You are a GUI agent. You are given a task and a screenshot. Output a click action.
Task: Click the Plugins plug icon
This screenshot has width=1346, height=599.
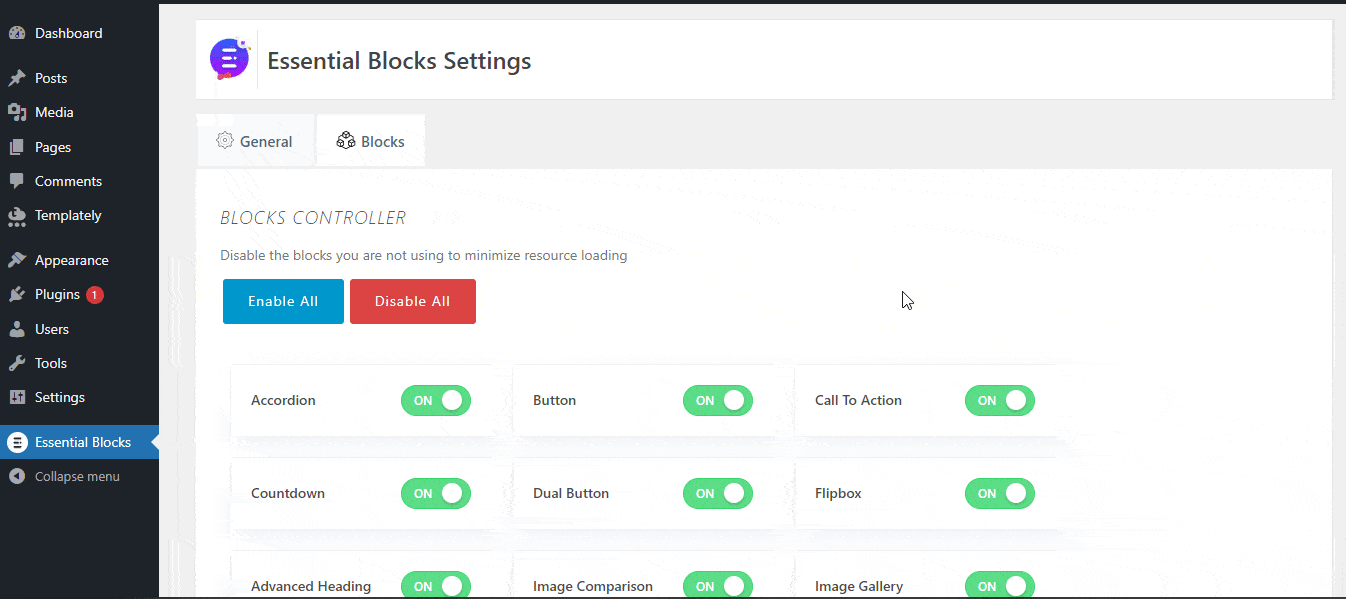click(x=17, y=294)
